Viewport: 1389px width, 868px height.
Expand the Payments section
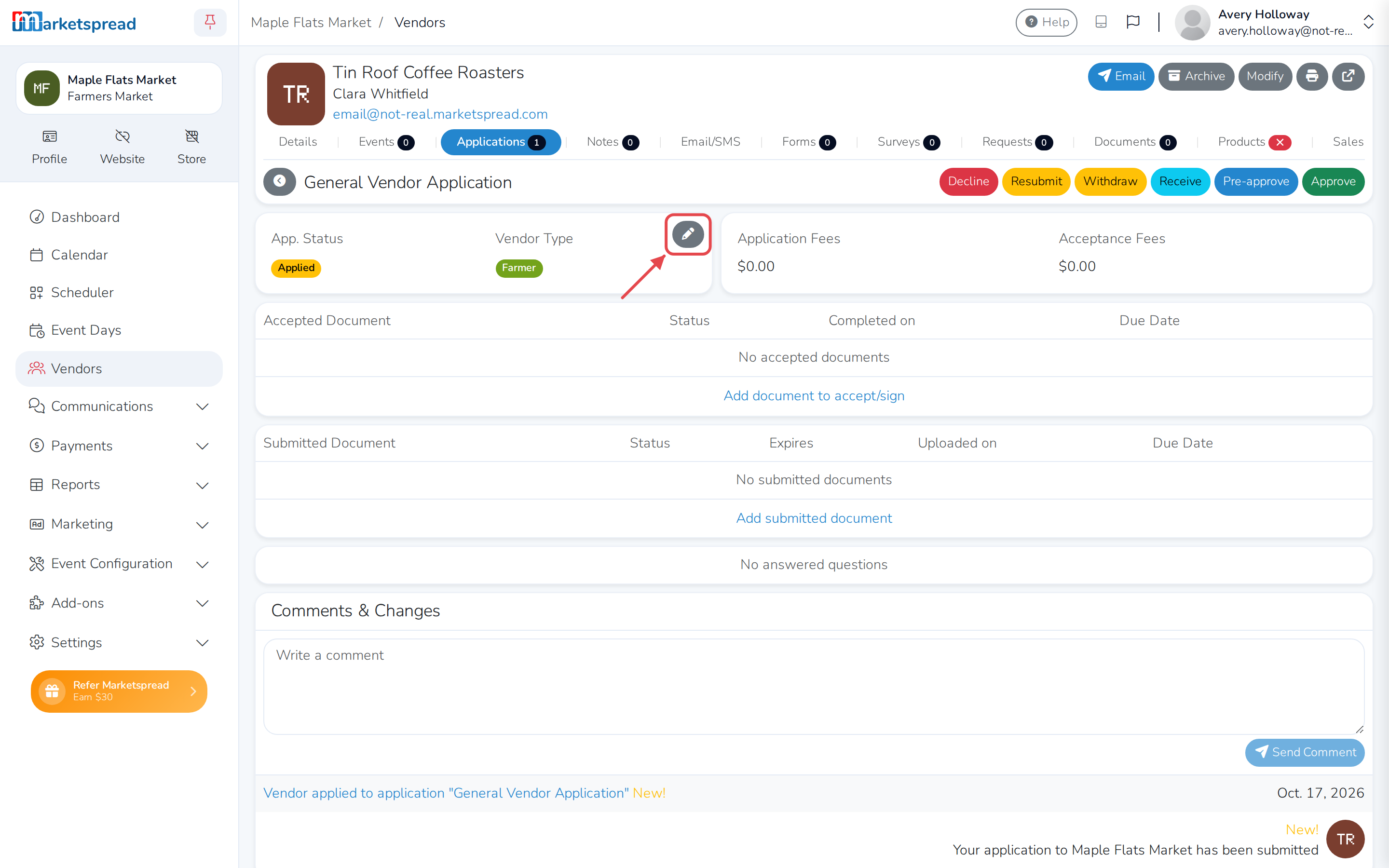coord(119,446)
